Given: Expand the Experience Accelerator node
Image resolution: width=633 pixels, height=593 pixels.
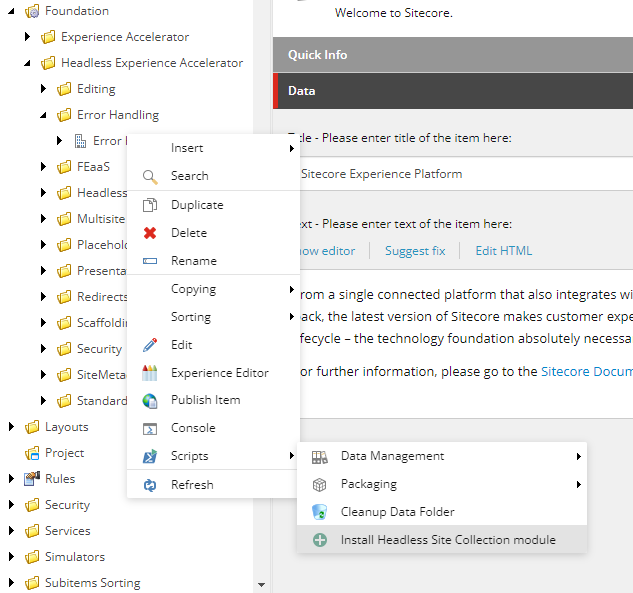Looking at the screenshot, I should [x=27, y=37].
